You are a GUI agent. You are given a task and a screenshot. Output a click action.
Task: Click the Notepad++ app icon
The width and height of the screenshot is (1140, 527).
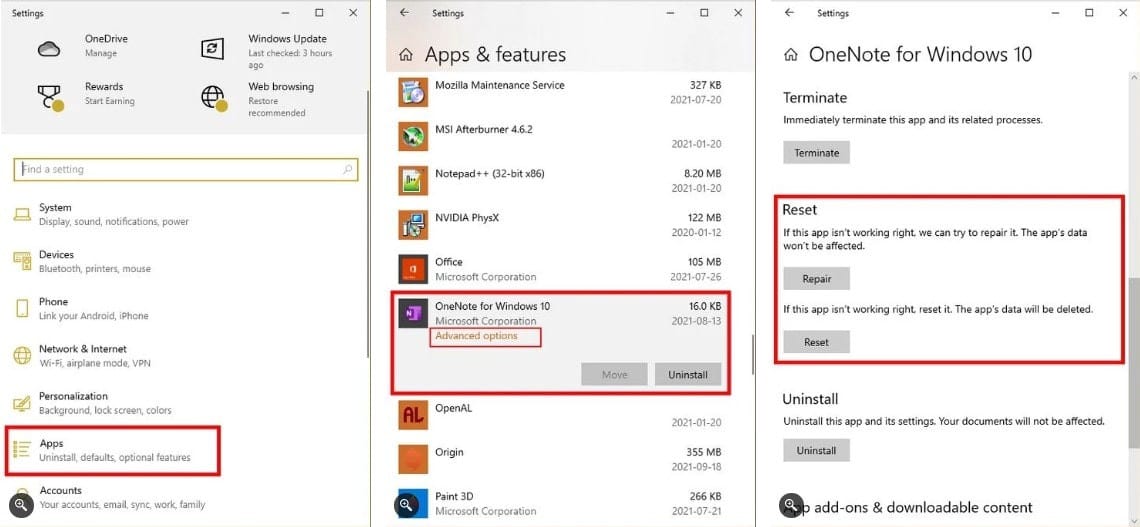(x=412, y=180)
